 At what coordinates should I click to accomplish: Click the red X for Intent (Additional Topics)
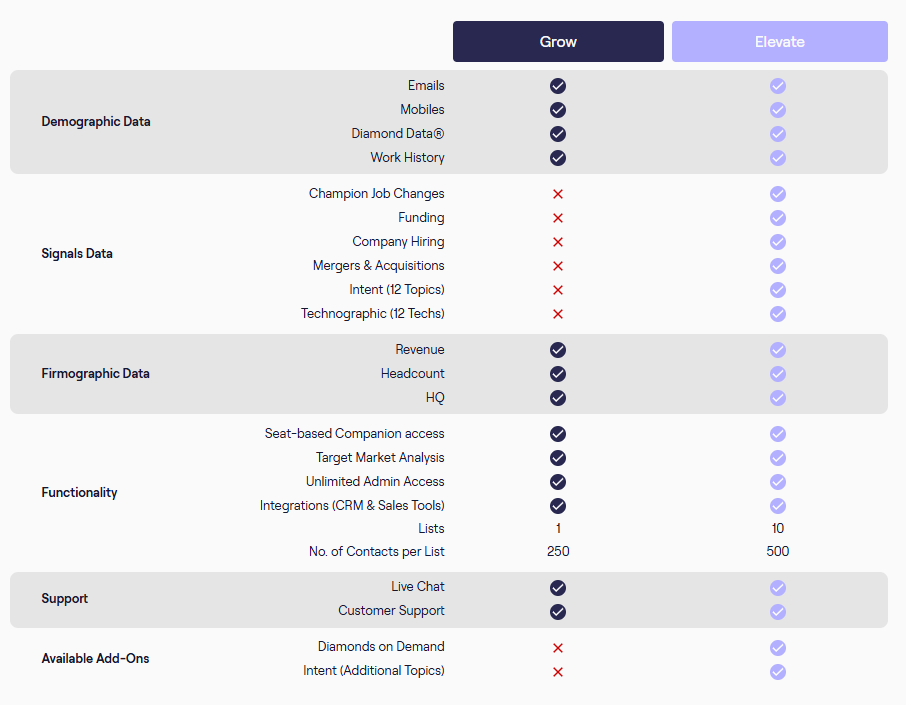point(558,672)
